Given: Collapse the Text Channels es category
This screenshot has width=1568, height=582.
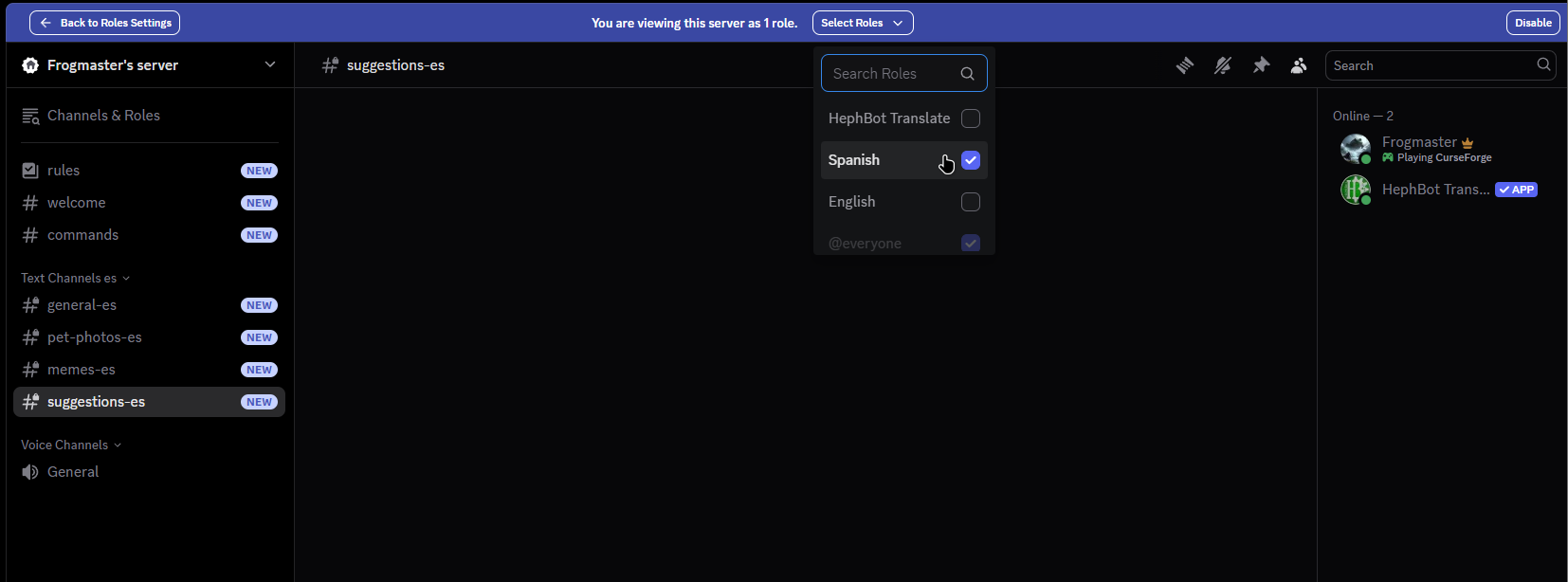Looking at the screenshot, I should point(75,279).
